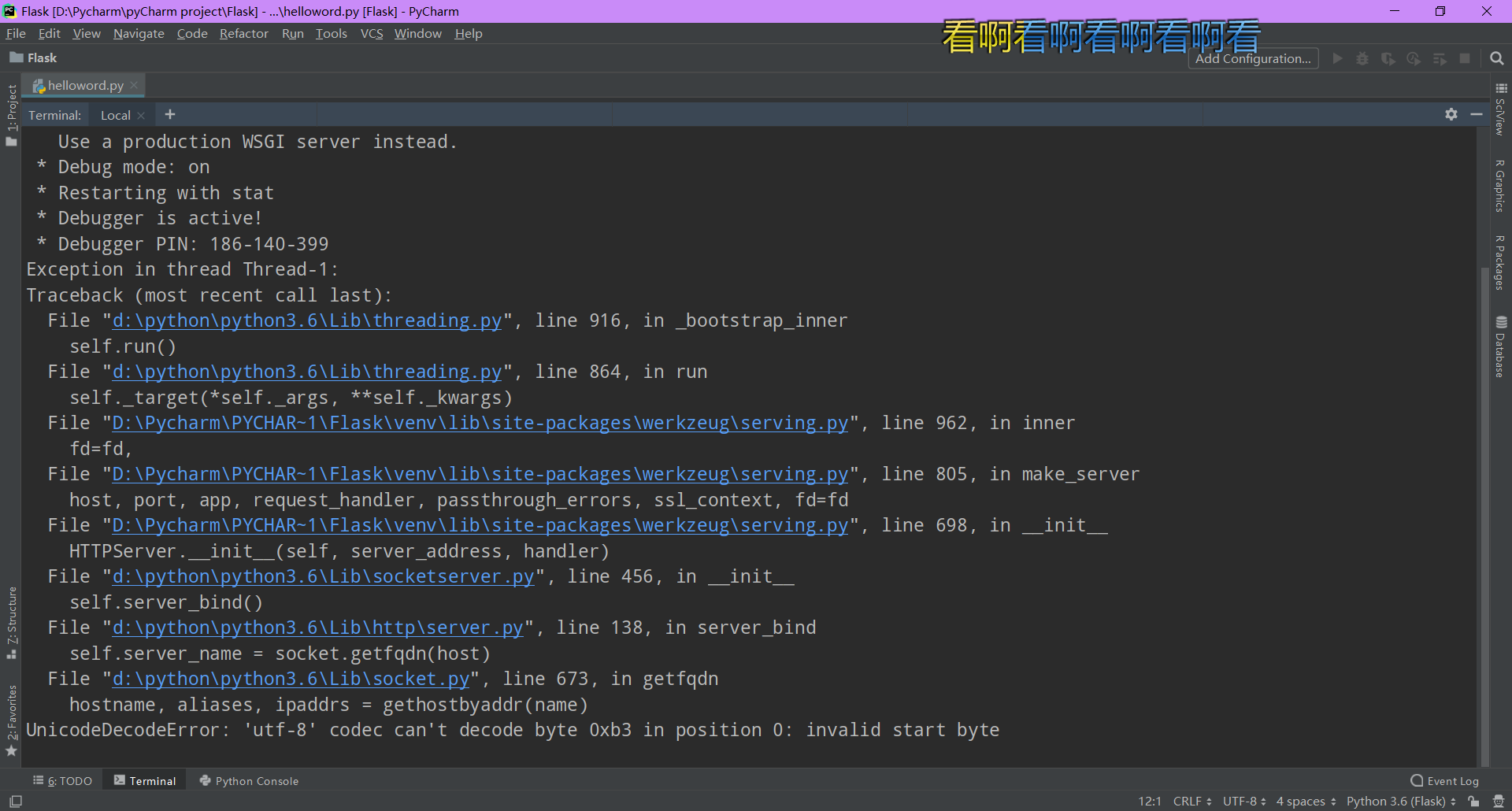Open terminal settings gear icon
The height and width of the screenshot is (811, 1512).
click(x=1451, y=114)
